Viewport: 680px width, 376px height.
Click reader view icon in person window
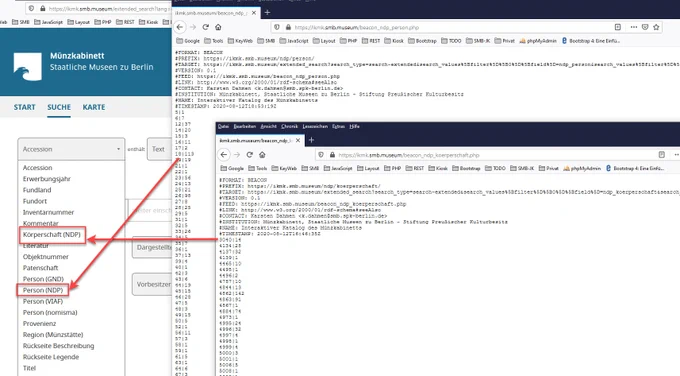click(618, 27)
